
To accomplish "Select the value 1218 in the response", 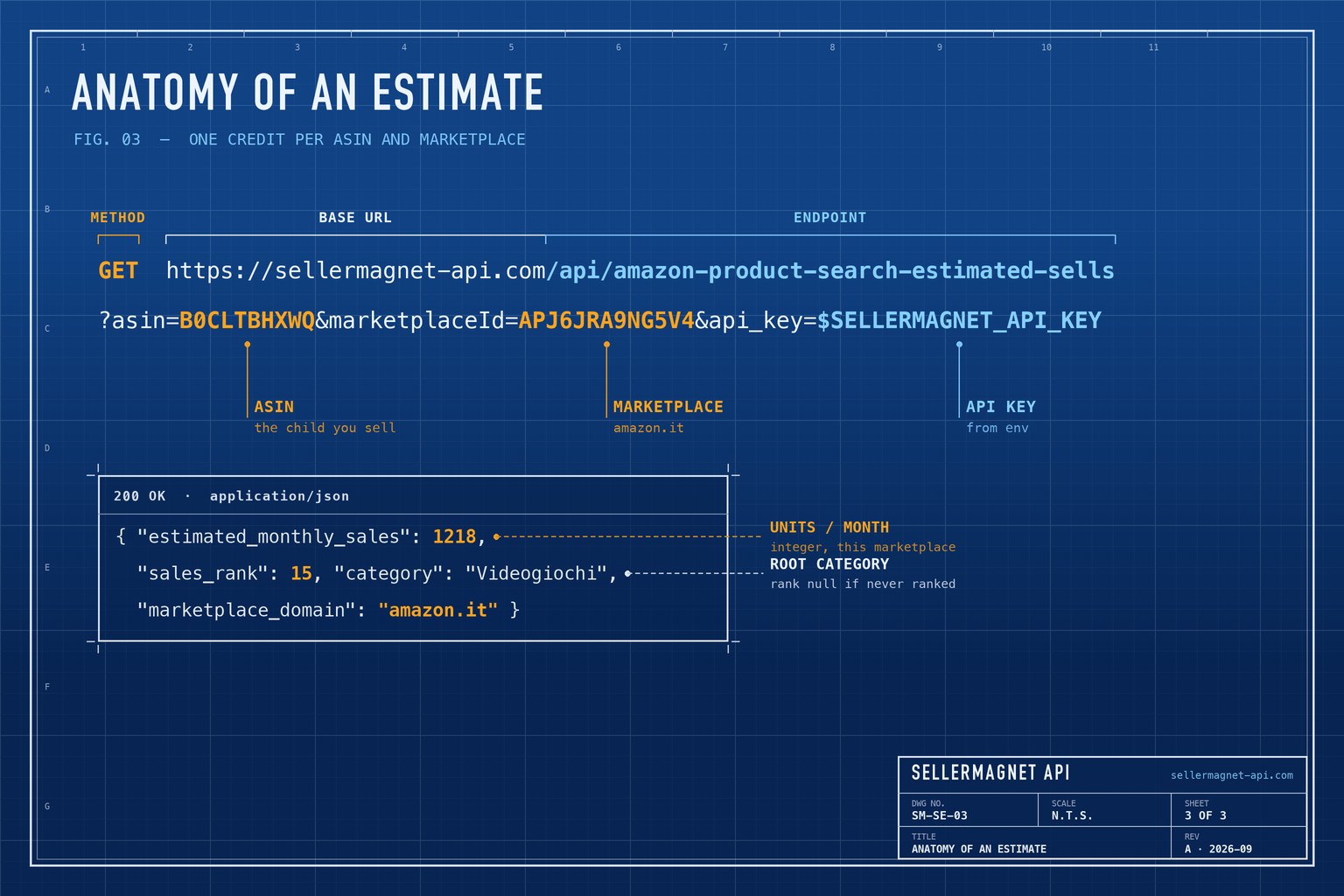I will 454,536.
